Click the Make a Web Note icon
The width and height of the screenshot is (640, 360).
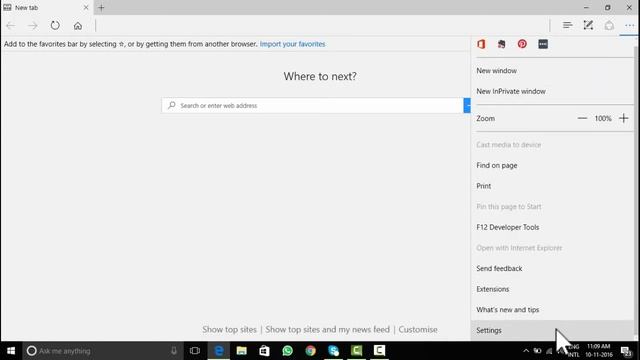click(588, 25)
